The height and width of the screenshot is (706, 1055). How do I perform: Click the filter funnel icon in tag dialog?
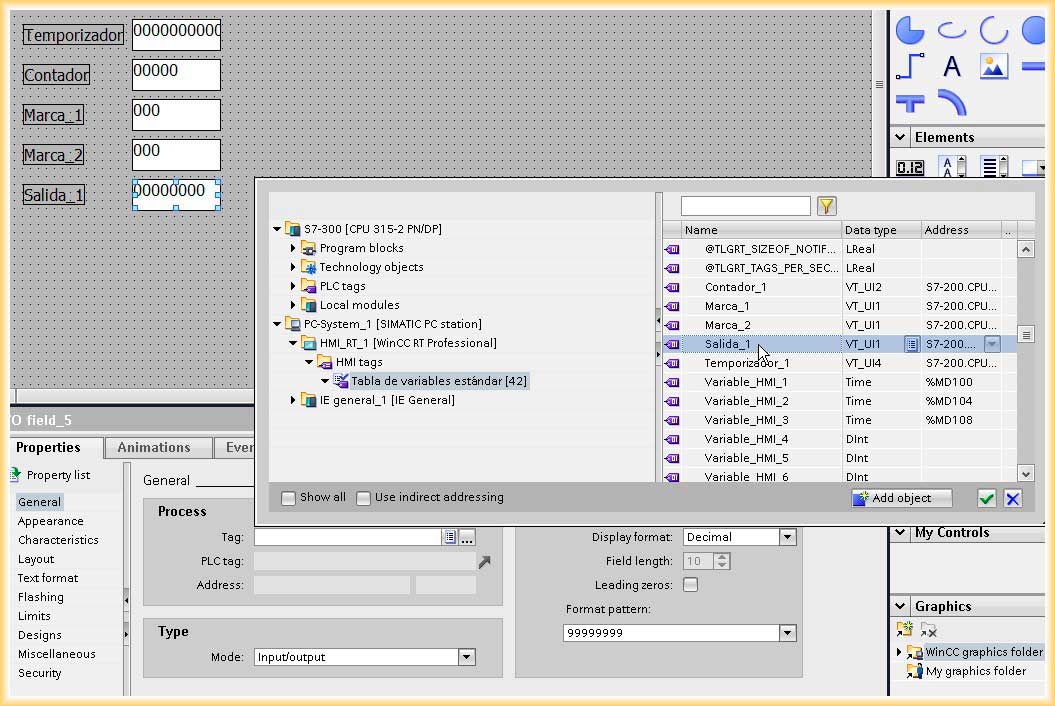coord(826,206)
